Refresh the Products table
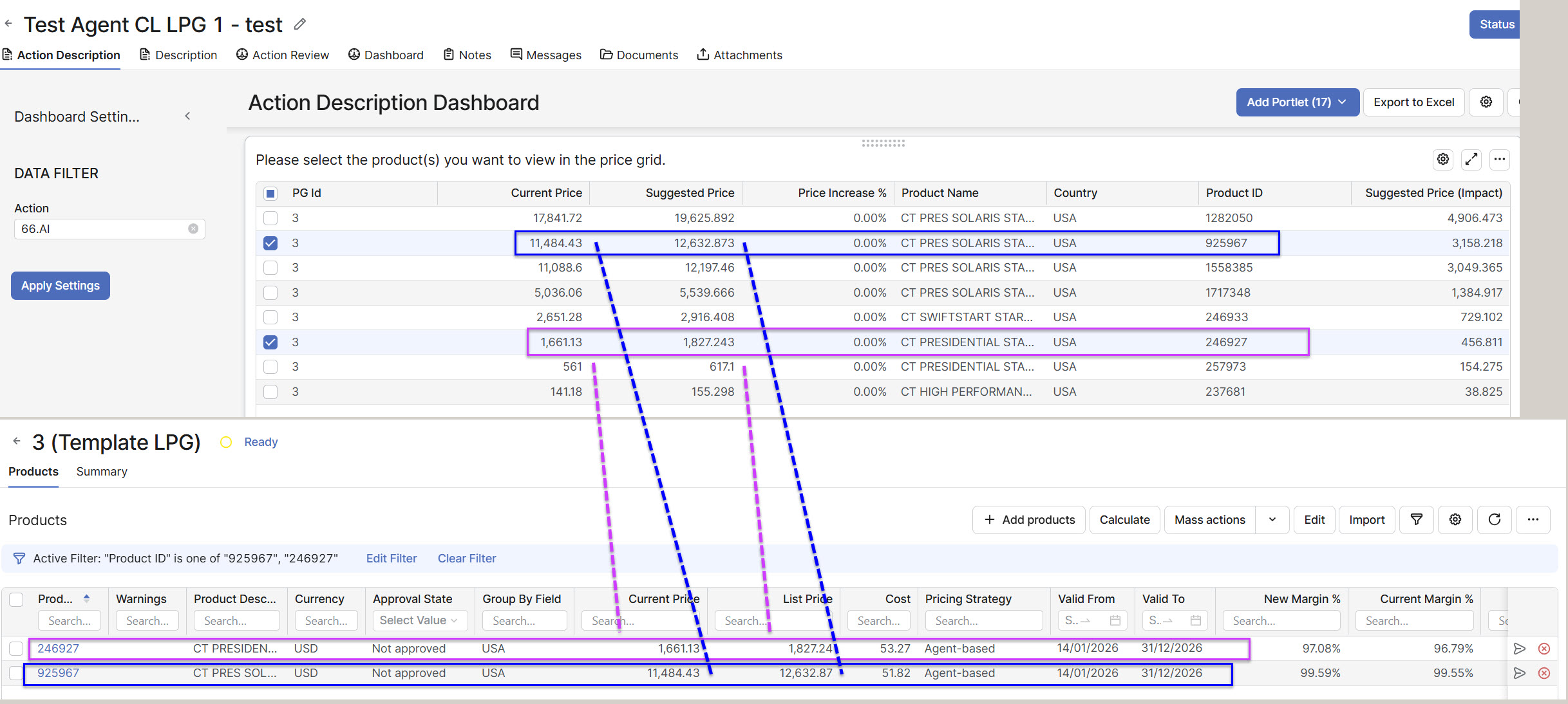This screenshot has height=704, width=1568. [x=1494, y=520]
